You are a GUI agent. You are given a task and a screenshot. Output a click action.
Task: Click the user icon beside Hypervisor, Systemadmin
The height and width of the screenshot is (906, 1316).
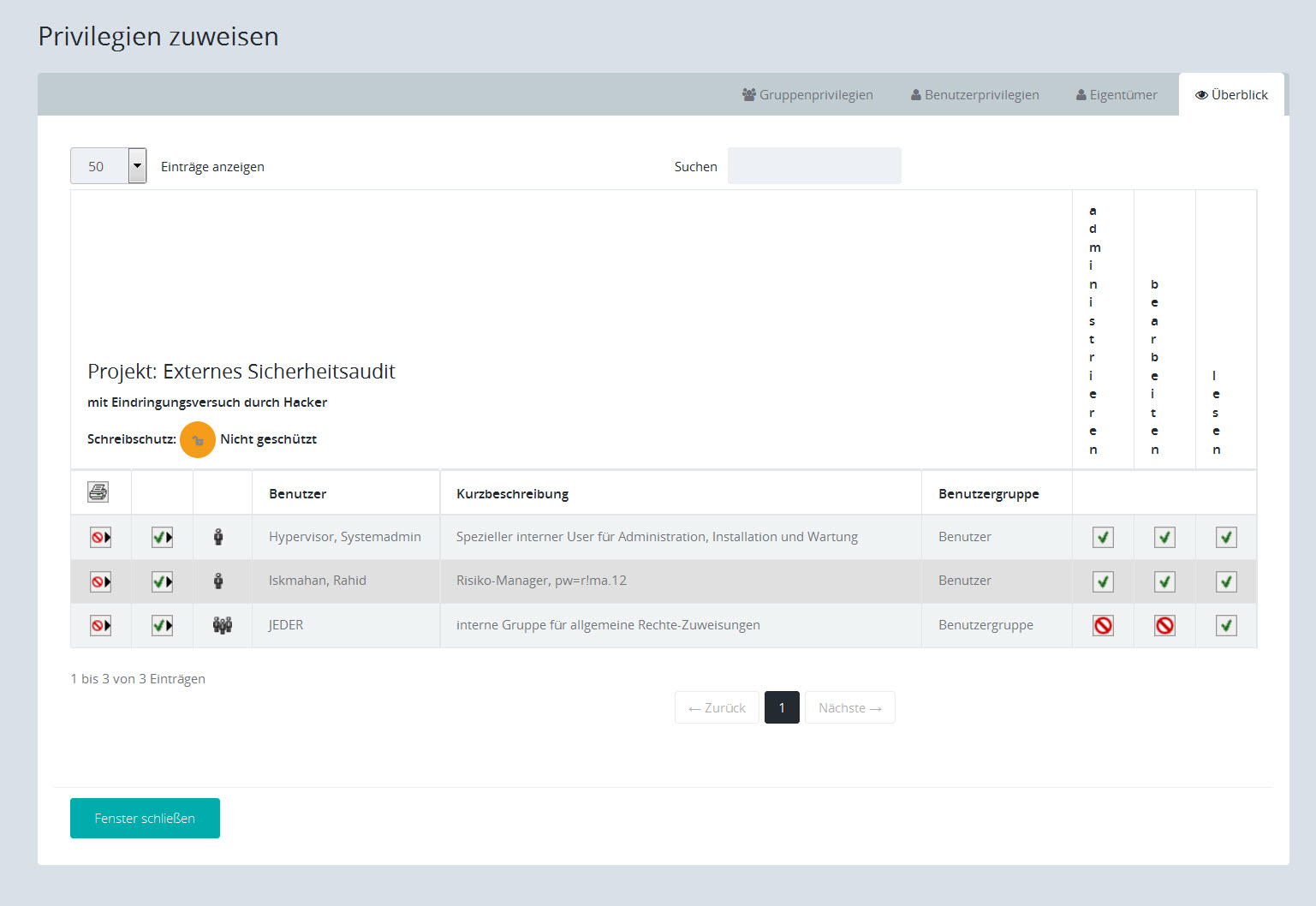[218, 537]
